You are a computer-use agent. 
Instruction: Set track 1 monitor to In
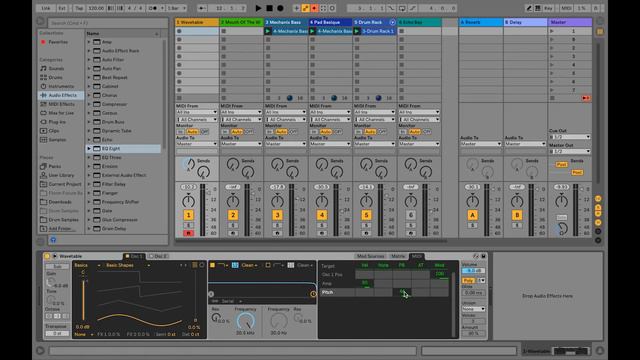[180, 132]
